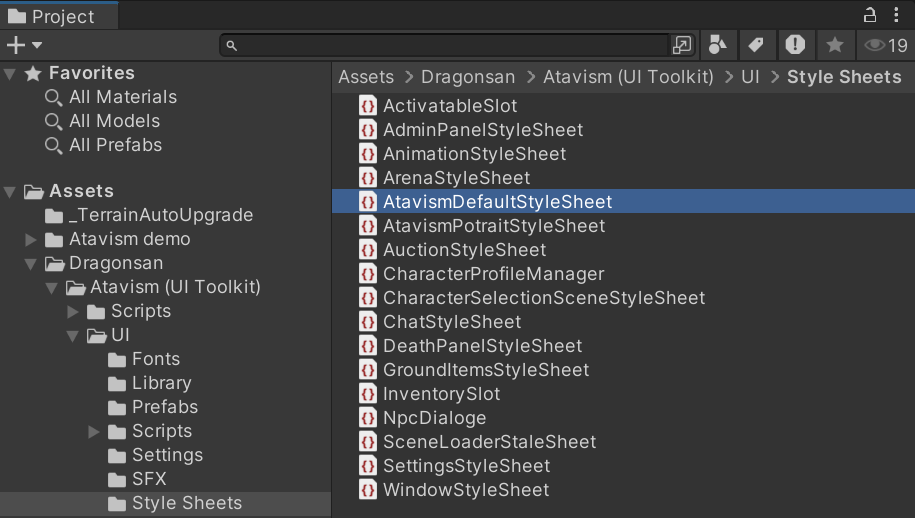
Task: Click the search by import log type icon
Action: tap(795, 45)
